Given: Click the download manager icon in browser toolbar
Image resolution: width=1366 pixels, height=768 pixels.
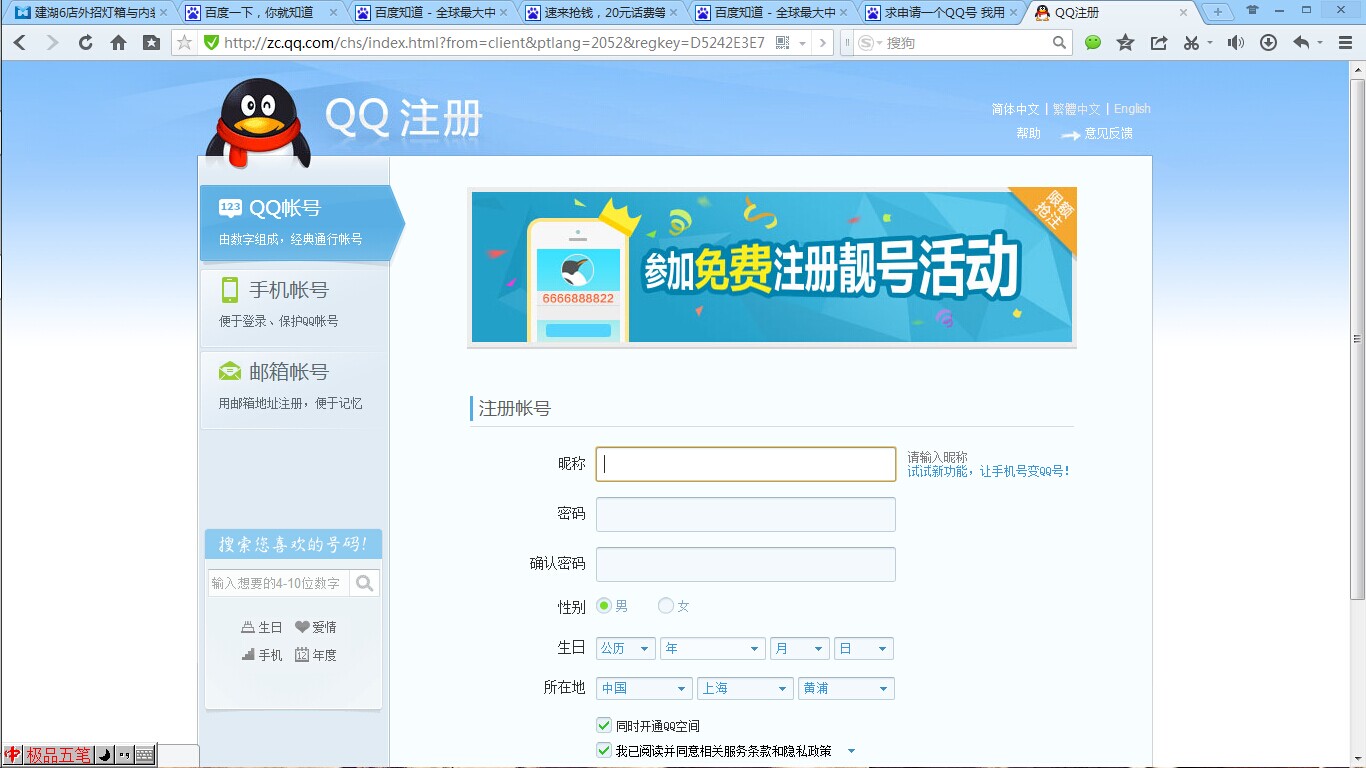Looking at the screenshot, I should click(x=1268, y=42).
